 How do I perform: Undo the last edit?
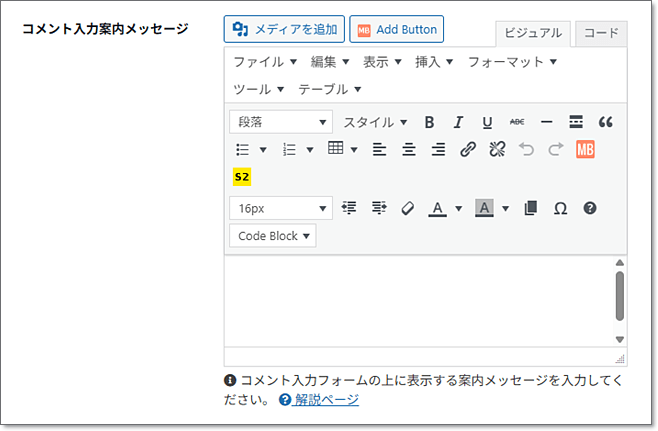pos(526,149)
